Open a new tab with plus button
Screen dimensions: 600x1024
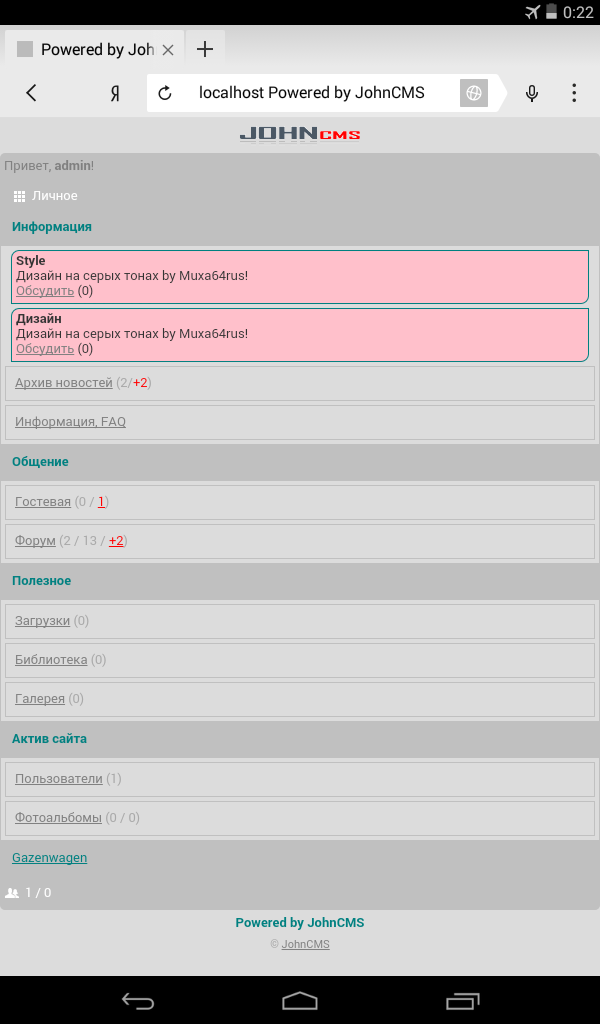(x=205, y=49)
